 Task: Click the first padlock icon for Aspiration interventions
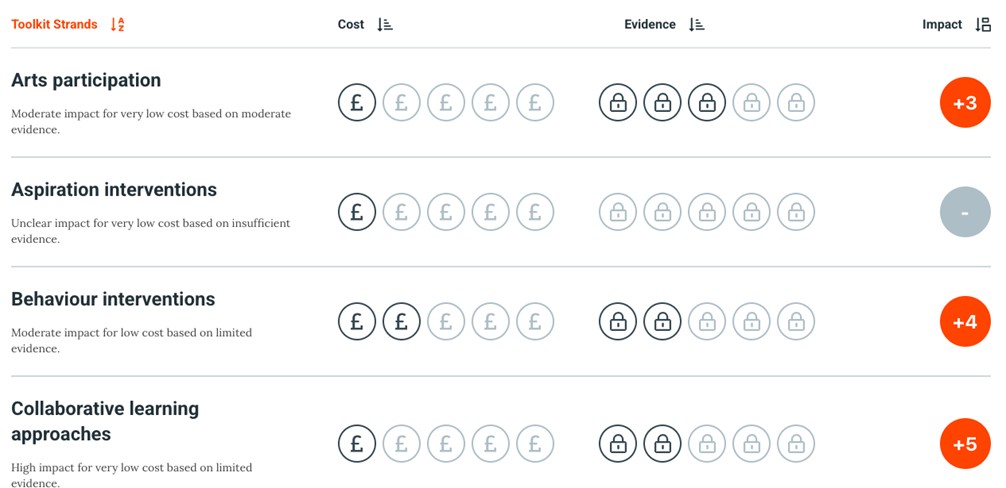pyautogui.click(x=618, y=212)
